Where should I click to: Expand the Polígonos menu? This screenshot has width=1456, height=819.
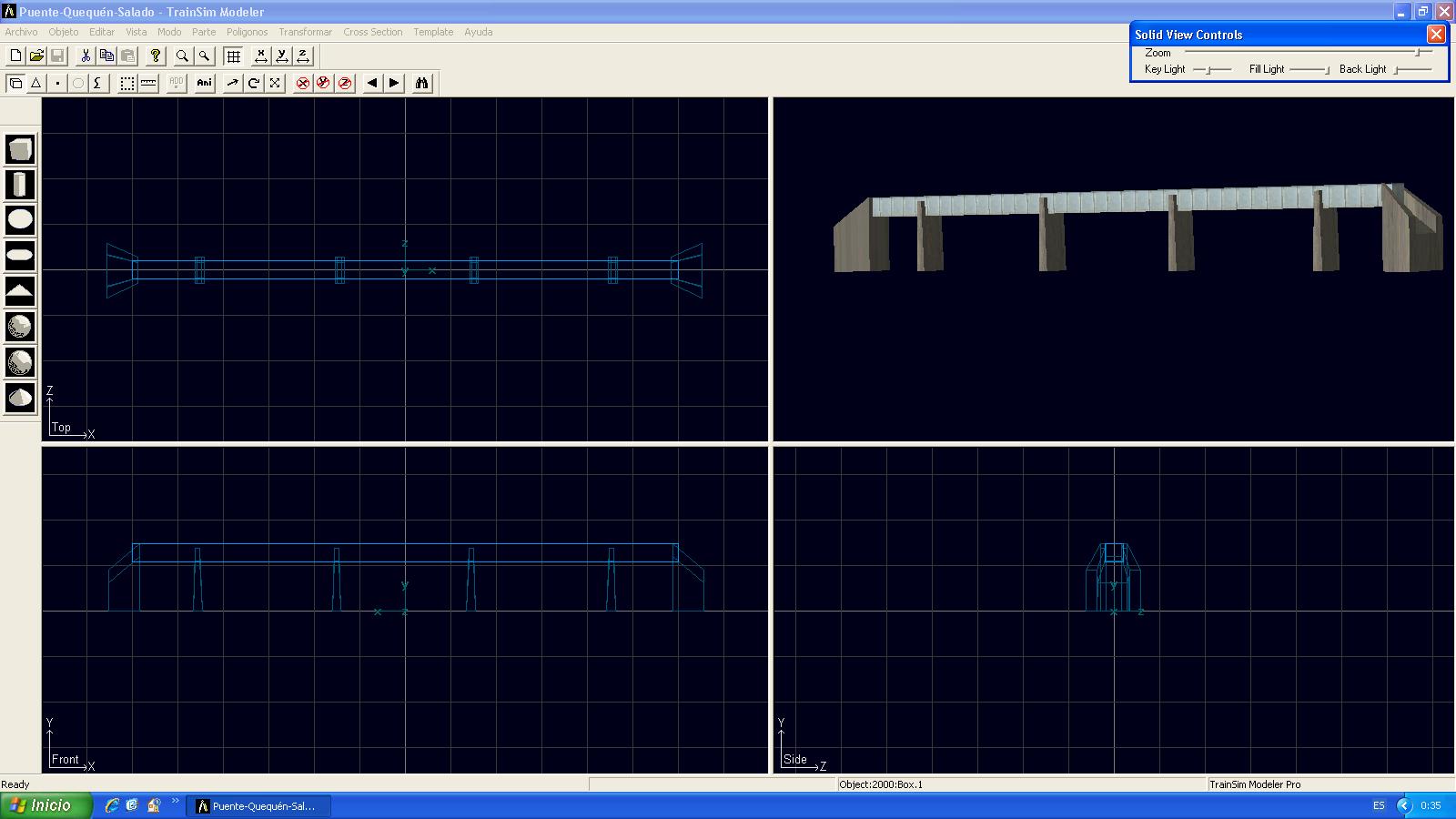point(247,32)
